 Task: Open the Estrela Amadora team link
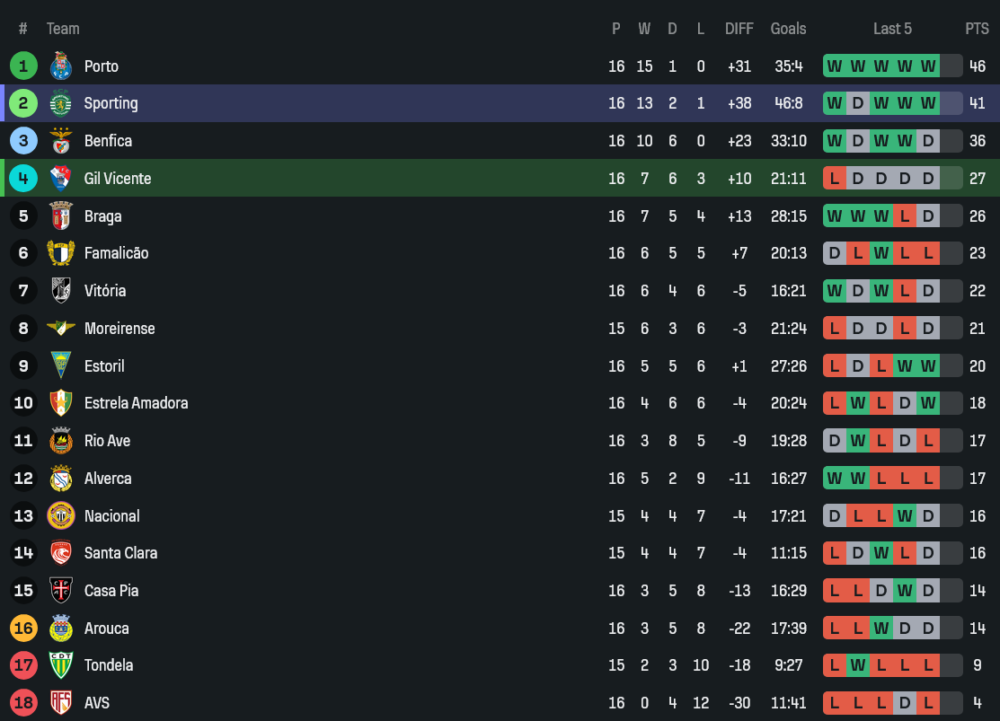pyautogui.click(x=136, y=403)
